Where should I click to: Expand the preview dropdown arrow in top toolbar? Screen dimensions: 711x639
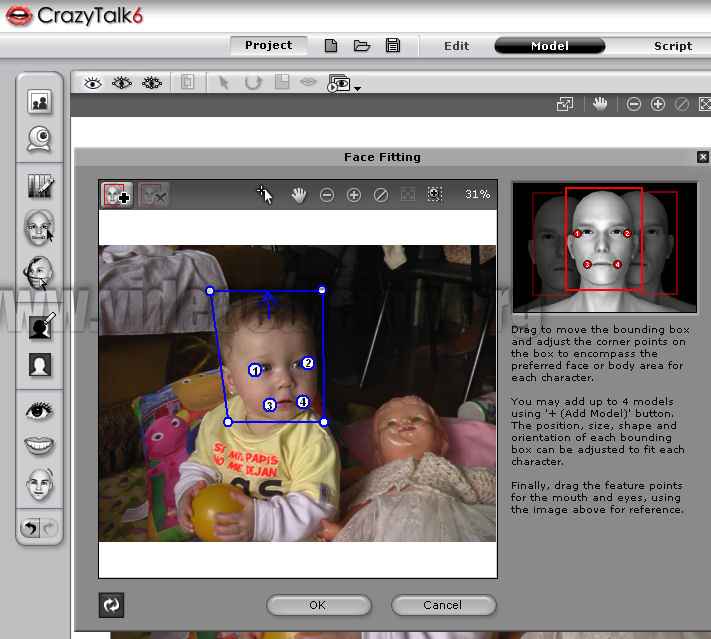pos(357,88)
